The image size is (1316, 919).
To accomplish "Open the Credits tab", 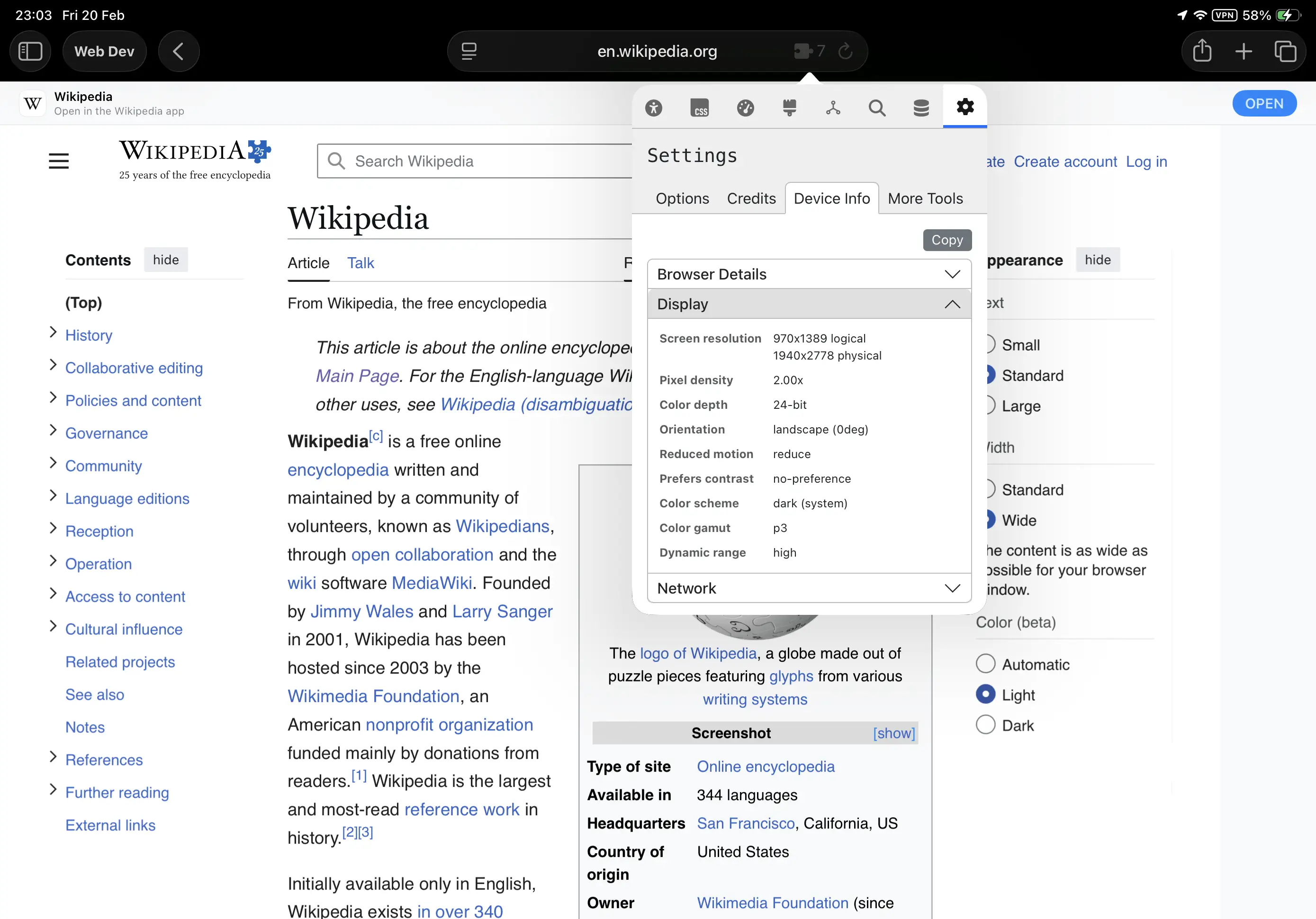I will [751, 198].
